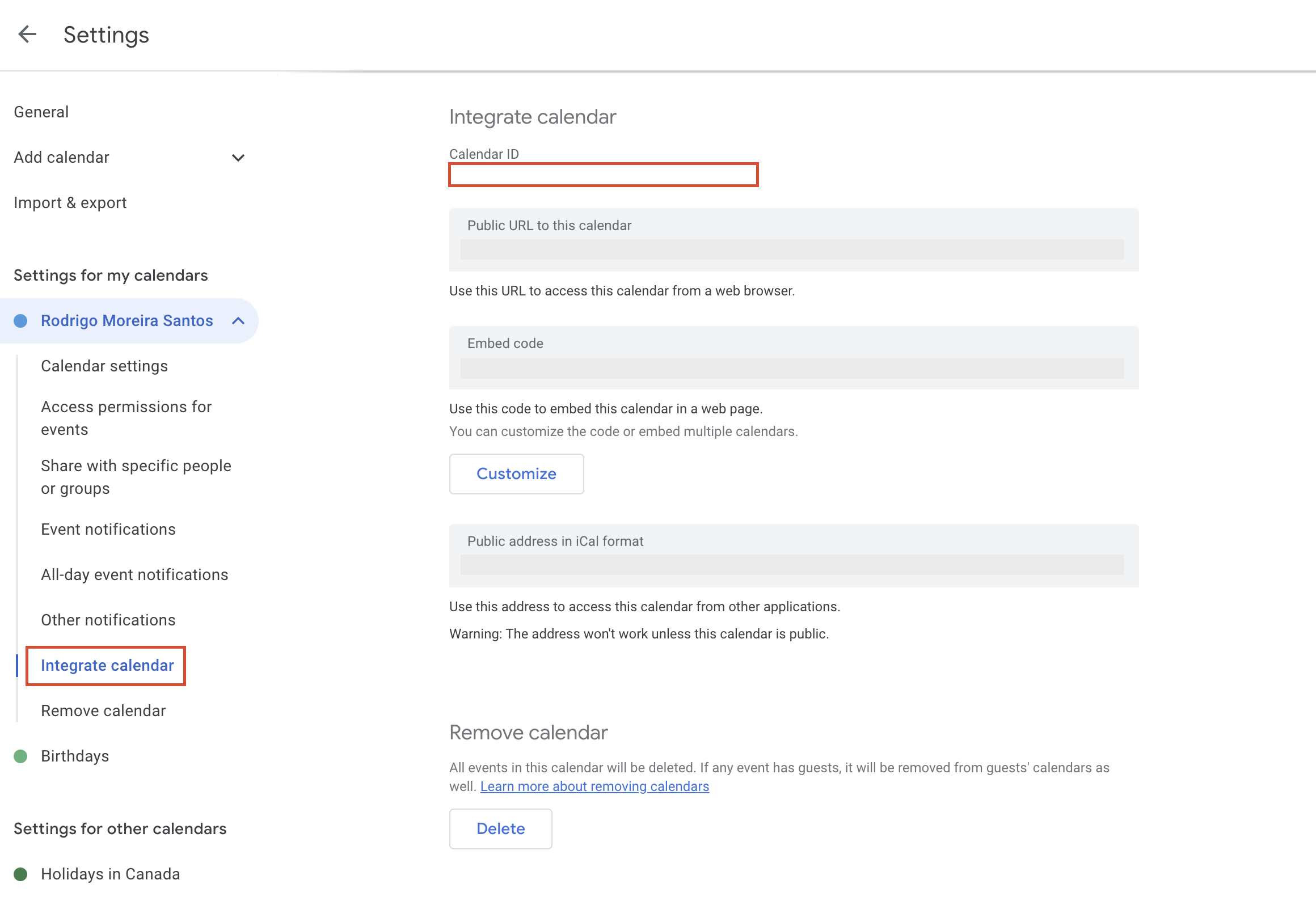Select Integrate calendar in sidebar
1316x897 pixels.
[107, 666]
